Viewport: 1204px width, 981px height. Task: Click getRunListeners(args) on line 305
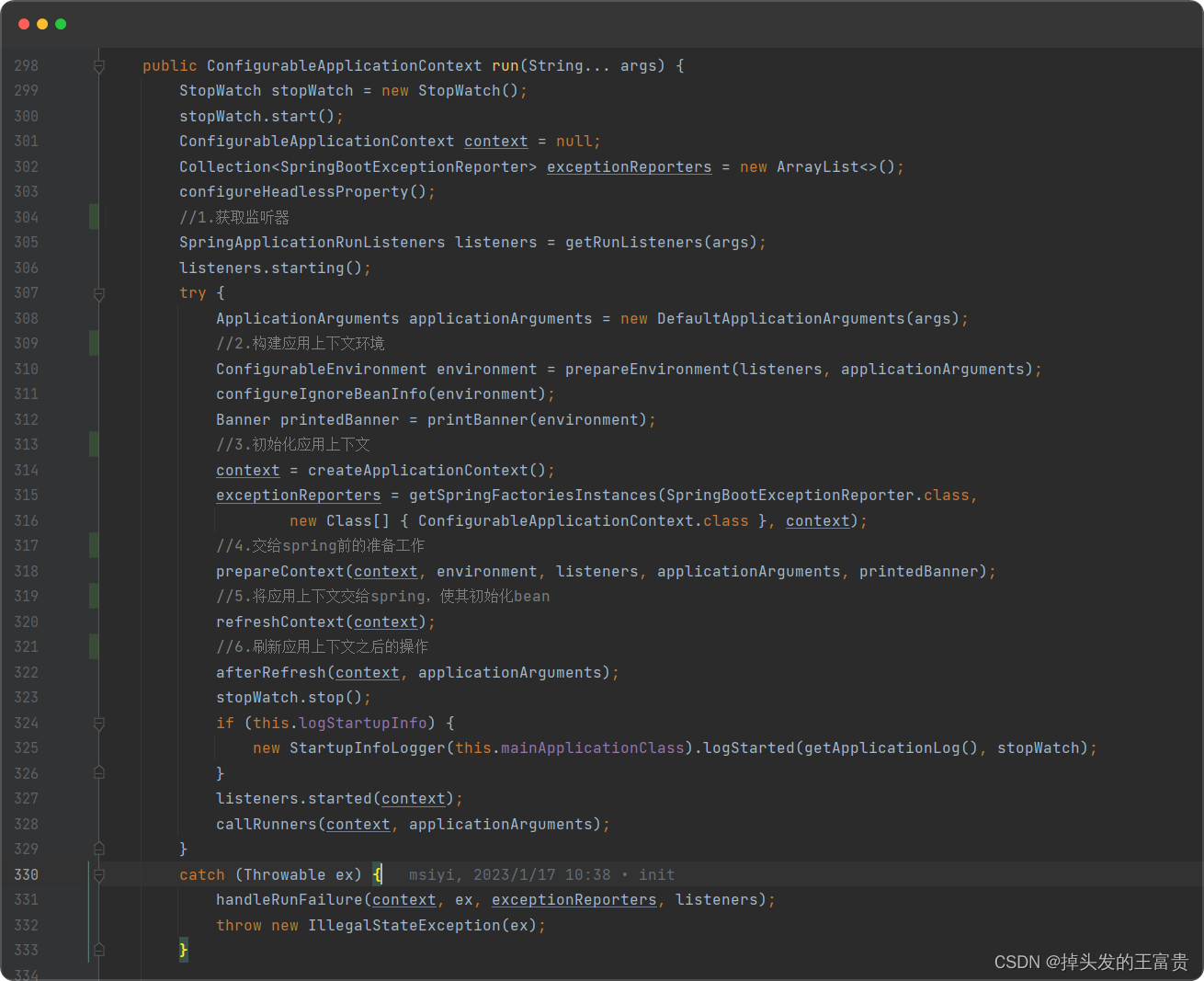tap(662, 243)
